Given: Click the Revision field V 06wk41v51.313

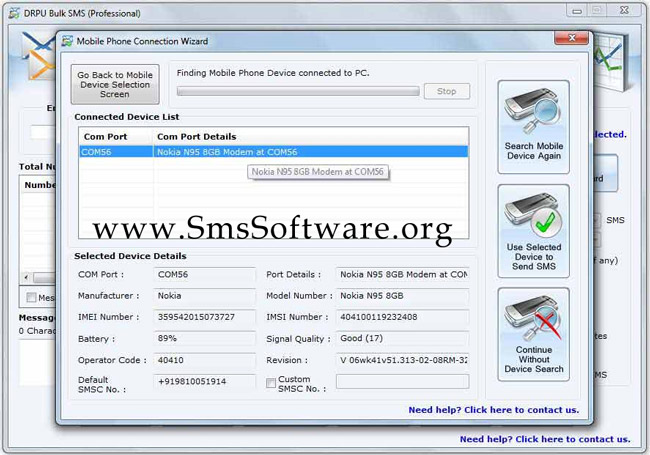Looking at the screenshot, I should (403, 360).
